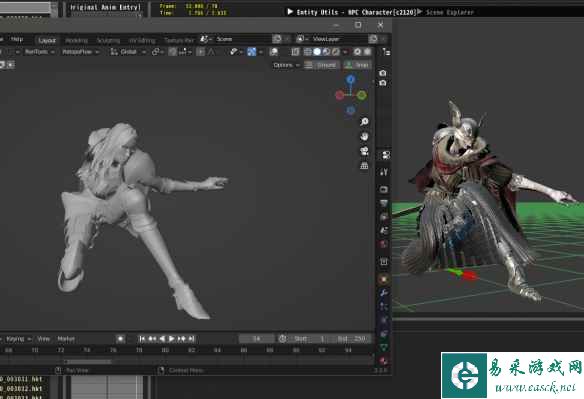This screenshot has height=399, width=584.
Task: Open World properties tab icon
Action: point(384,244)
